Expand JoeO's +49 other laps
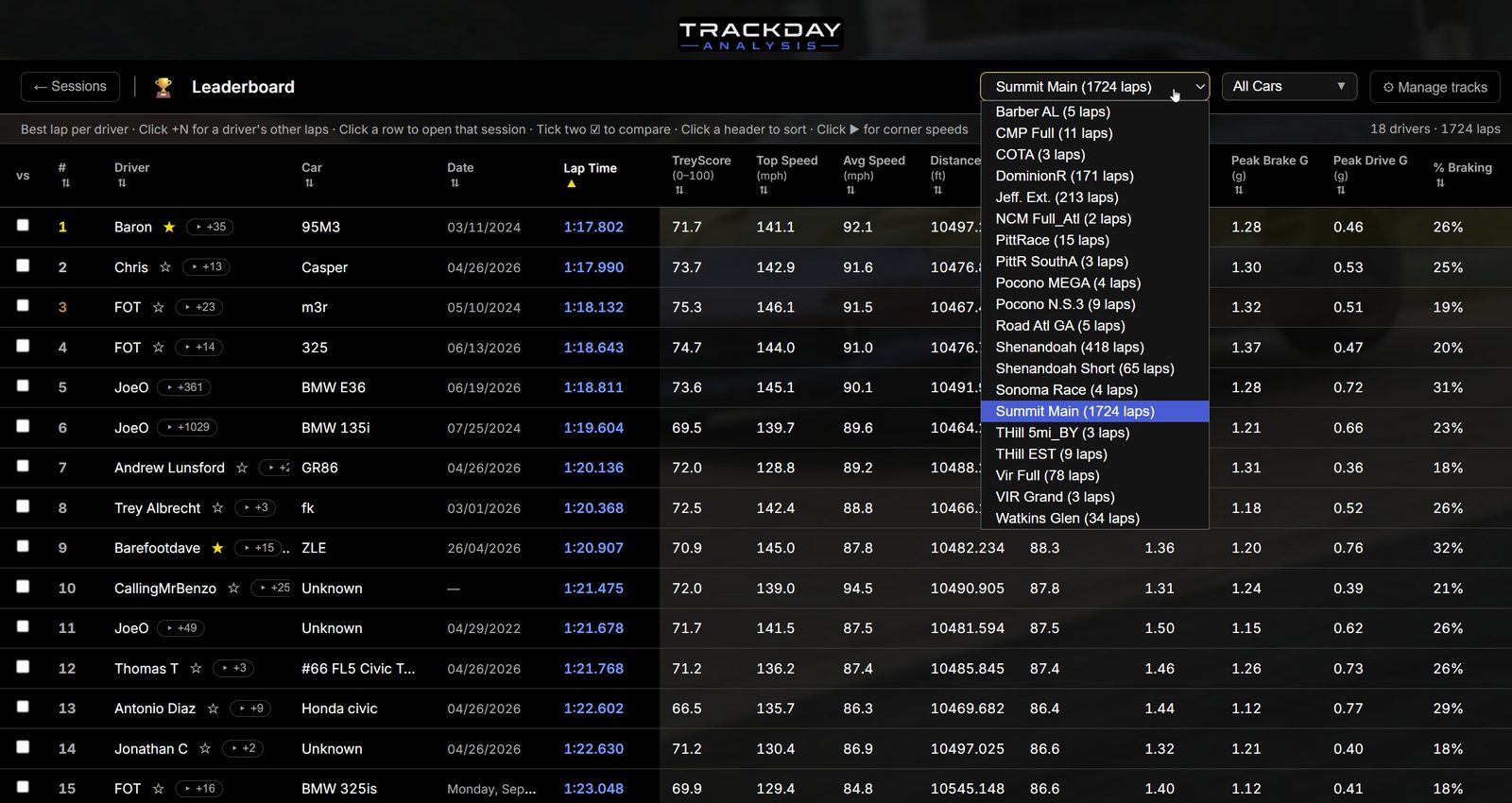The width and height of the screenshot is (1512, 803). pyautogui.click(x=181, y=628)
